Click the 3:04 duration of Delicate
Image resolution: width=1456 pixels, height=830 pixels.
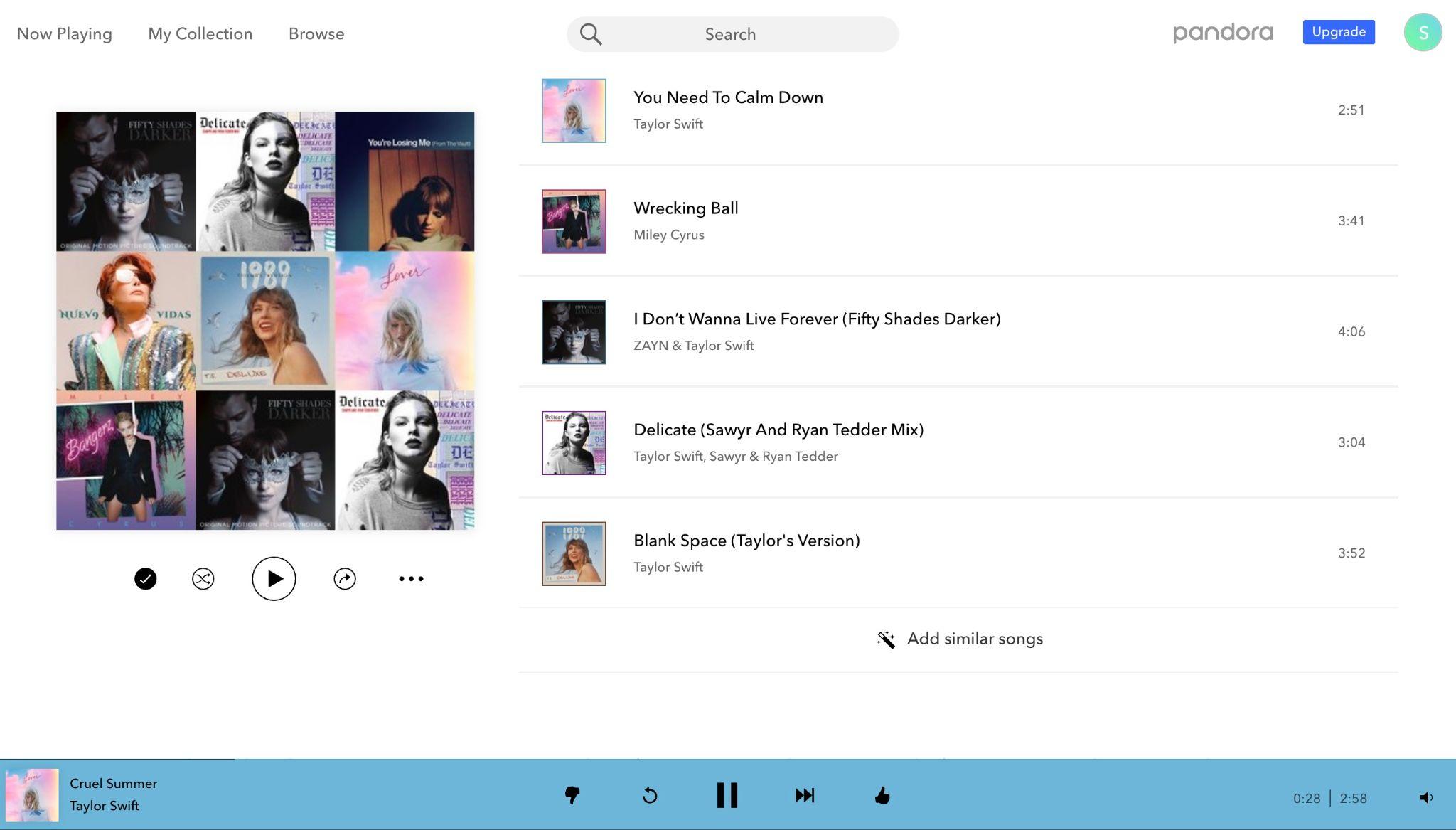(x=1351, y=442)
